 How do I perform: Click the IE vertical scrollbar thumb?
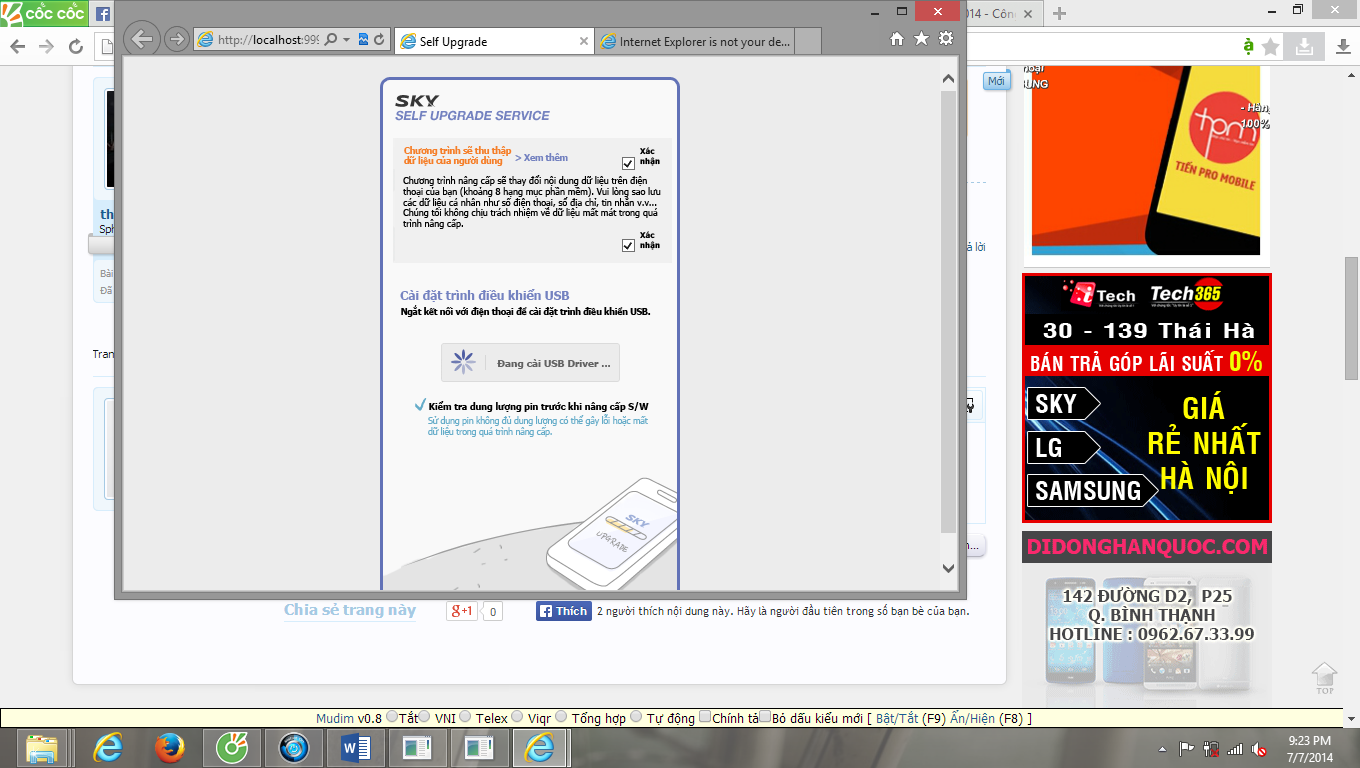click(949, 310)
